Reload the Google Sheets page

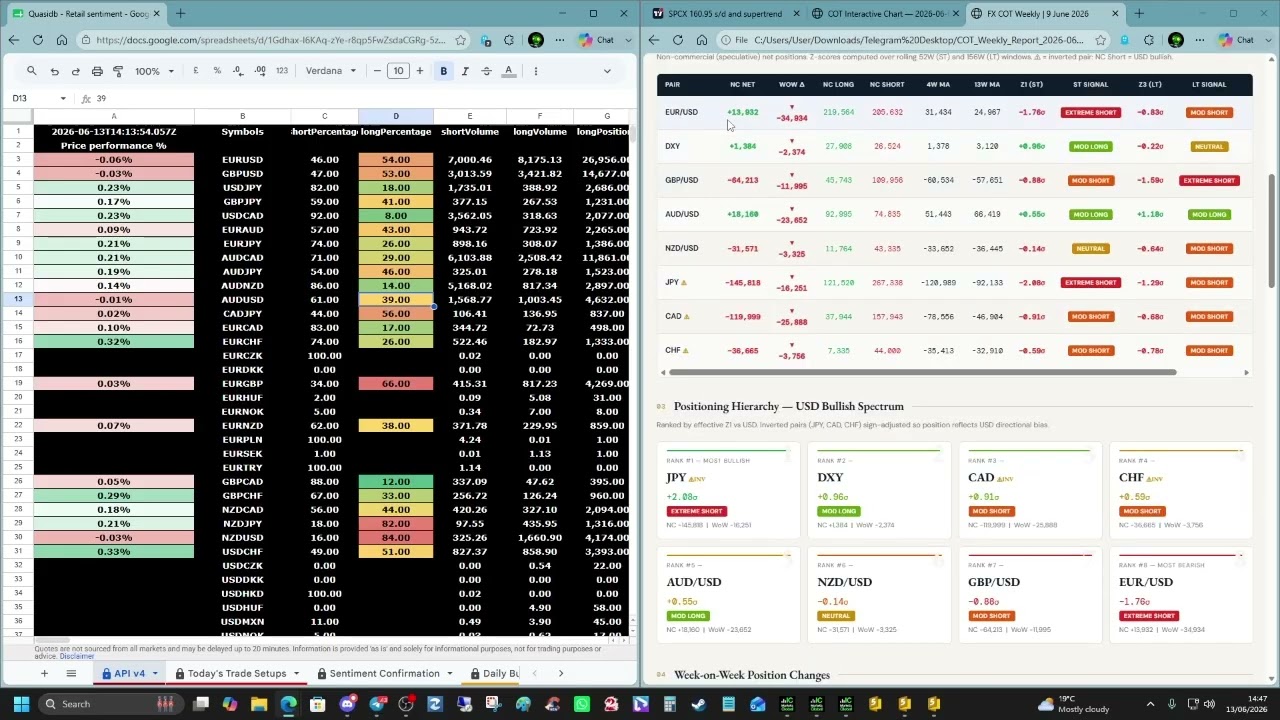[x=38, y=40]
